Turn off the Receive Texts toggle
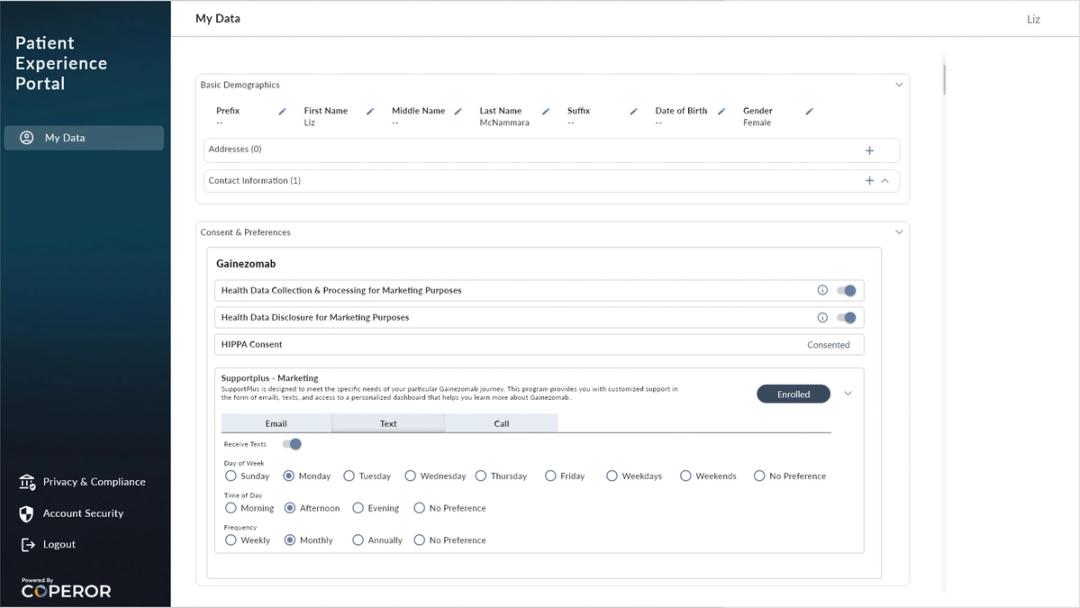This screenshot has height=608, width=1080. pyautogui.click(x=293, y=443)
